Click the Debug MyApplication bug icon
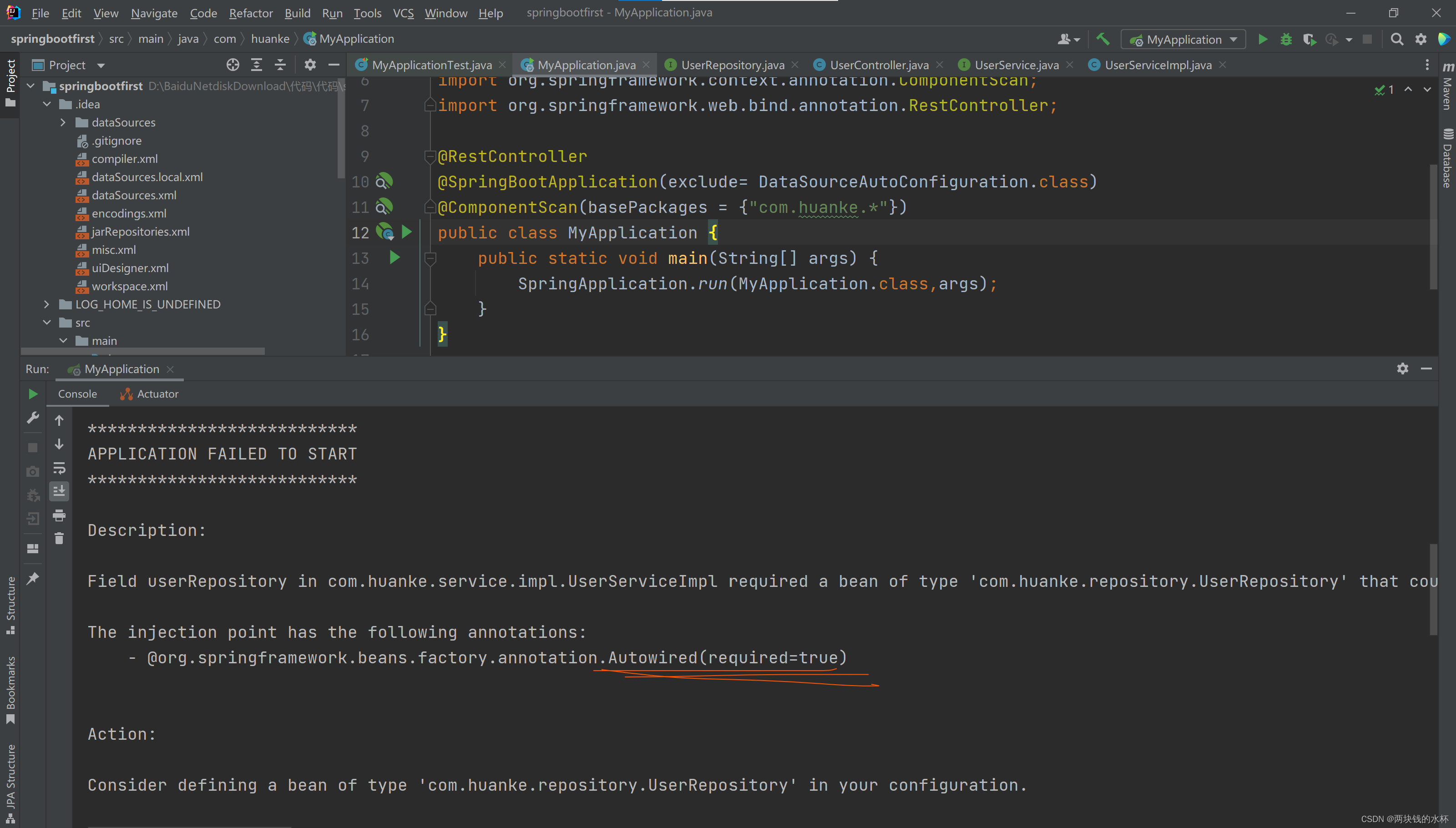Image resolution: width=1456 pixels, height=828 pixels. pyautogui.click(x=1286, y=39)
